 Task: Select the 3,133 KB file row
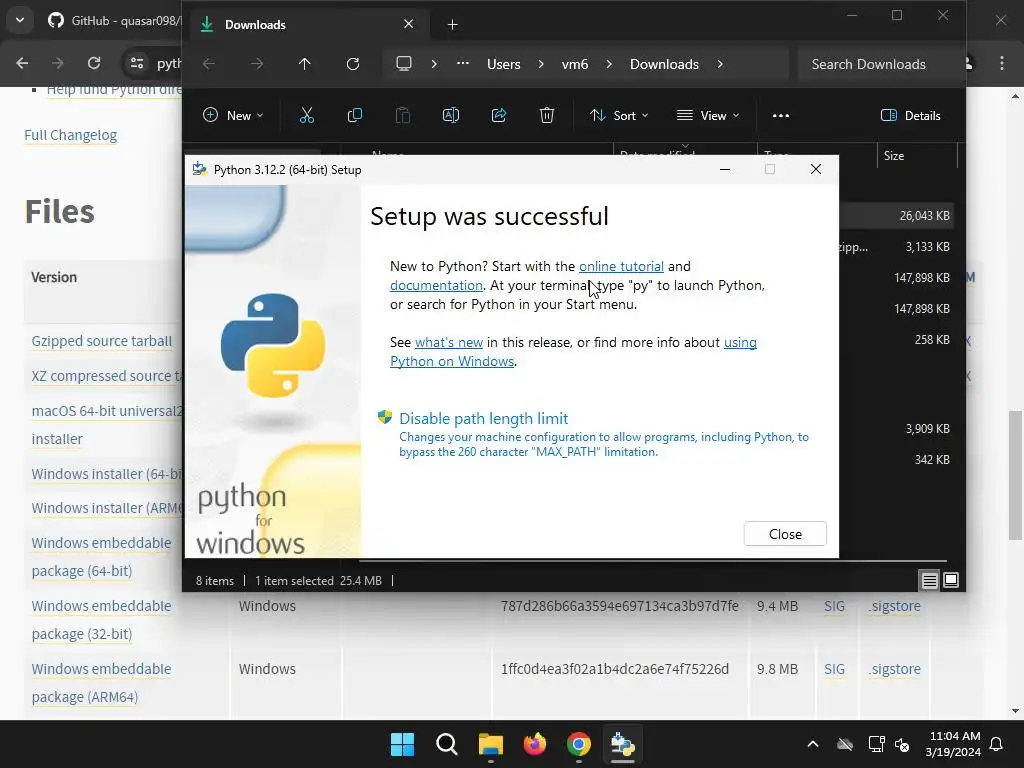pyautogui.click(x=896, y=247)
